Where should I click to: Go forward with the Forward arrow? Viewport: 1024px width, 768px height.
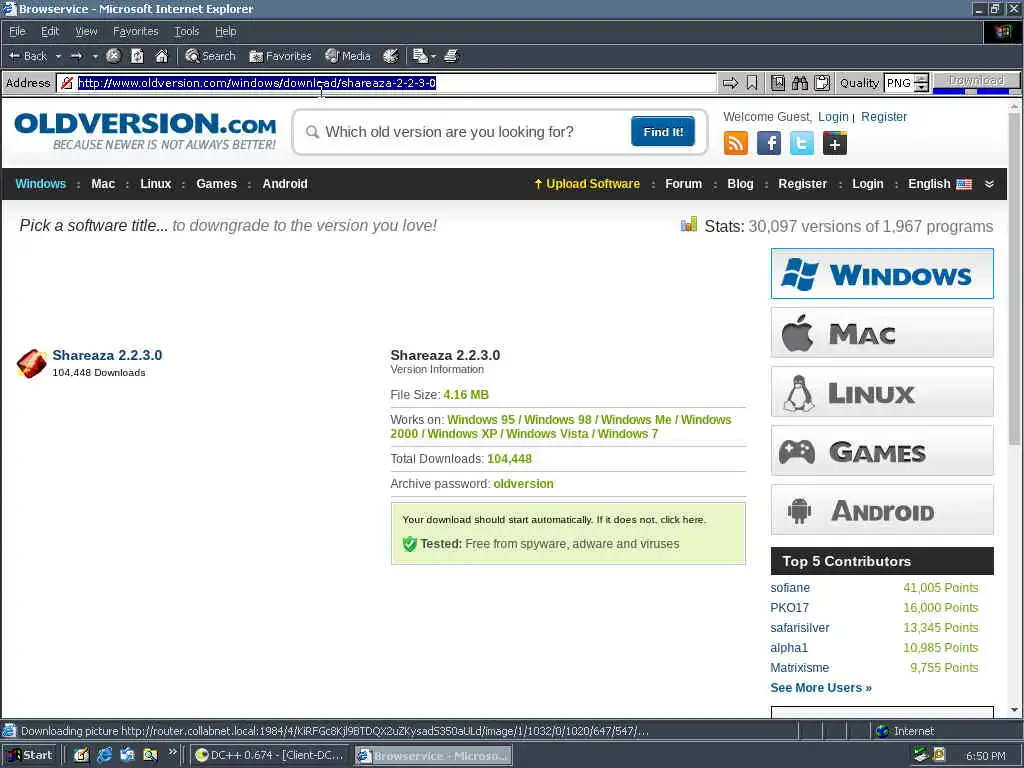pos(76,56)
